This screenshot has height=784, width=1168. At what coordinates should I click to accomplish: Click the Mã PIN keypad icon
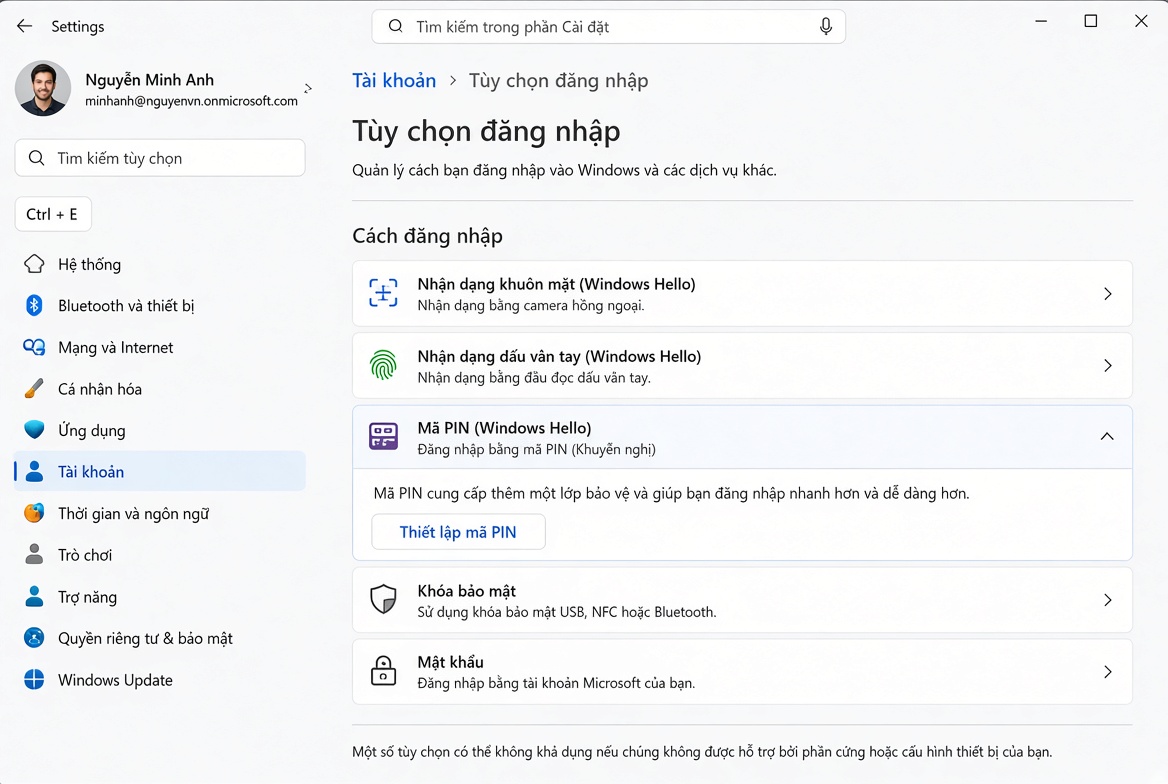click(x=384, y=436)
